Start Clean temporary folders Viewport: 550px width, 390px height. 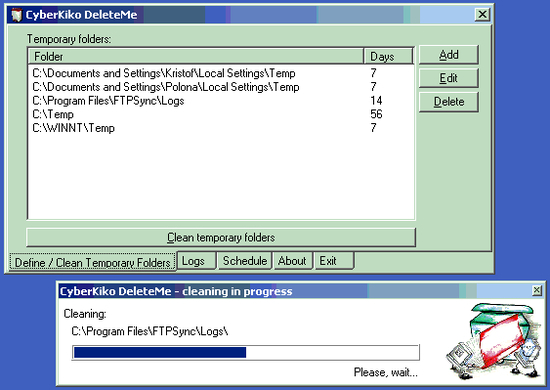[x=221, y=237]
